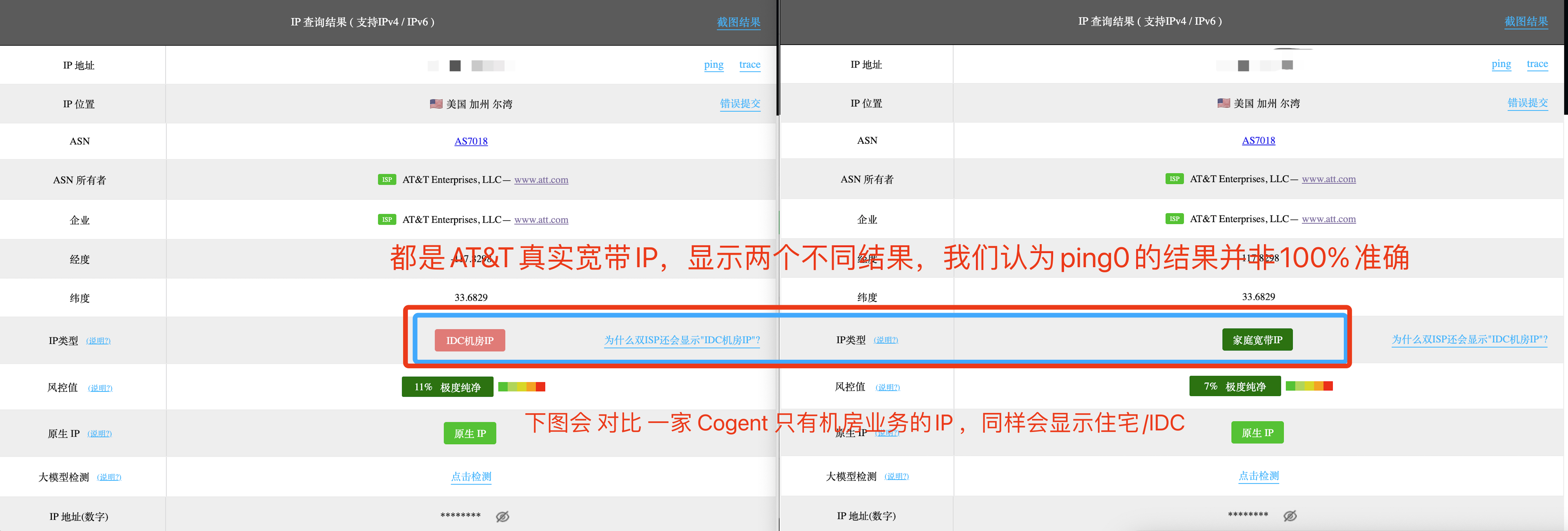Open www.att.com in right 企业 row

1329,219
